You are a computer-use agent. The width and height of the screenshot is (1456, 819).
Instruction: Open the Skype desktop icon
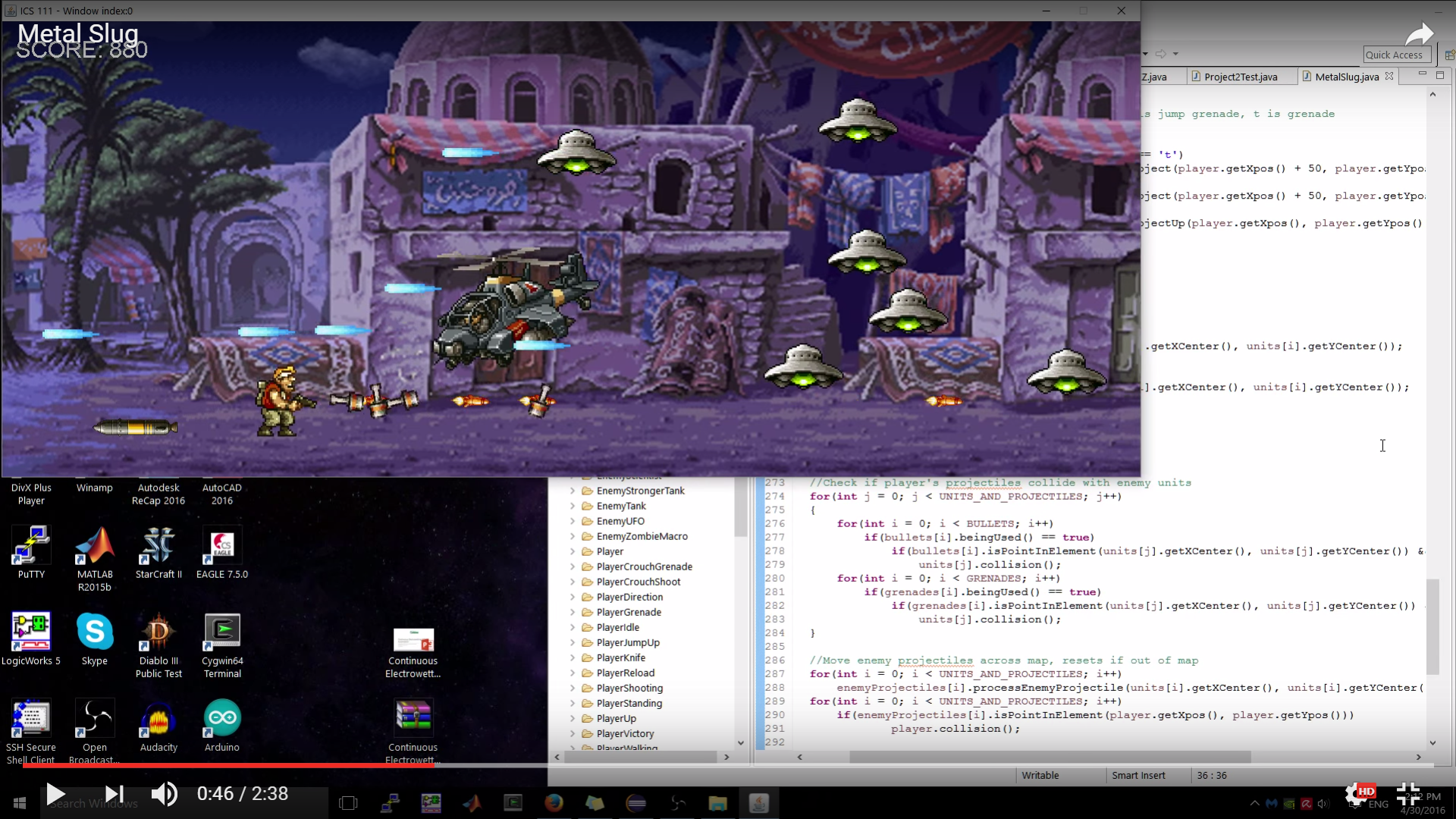click(x=95, y=632)
